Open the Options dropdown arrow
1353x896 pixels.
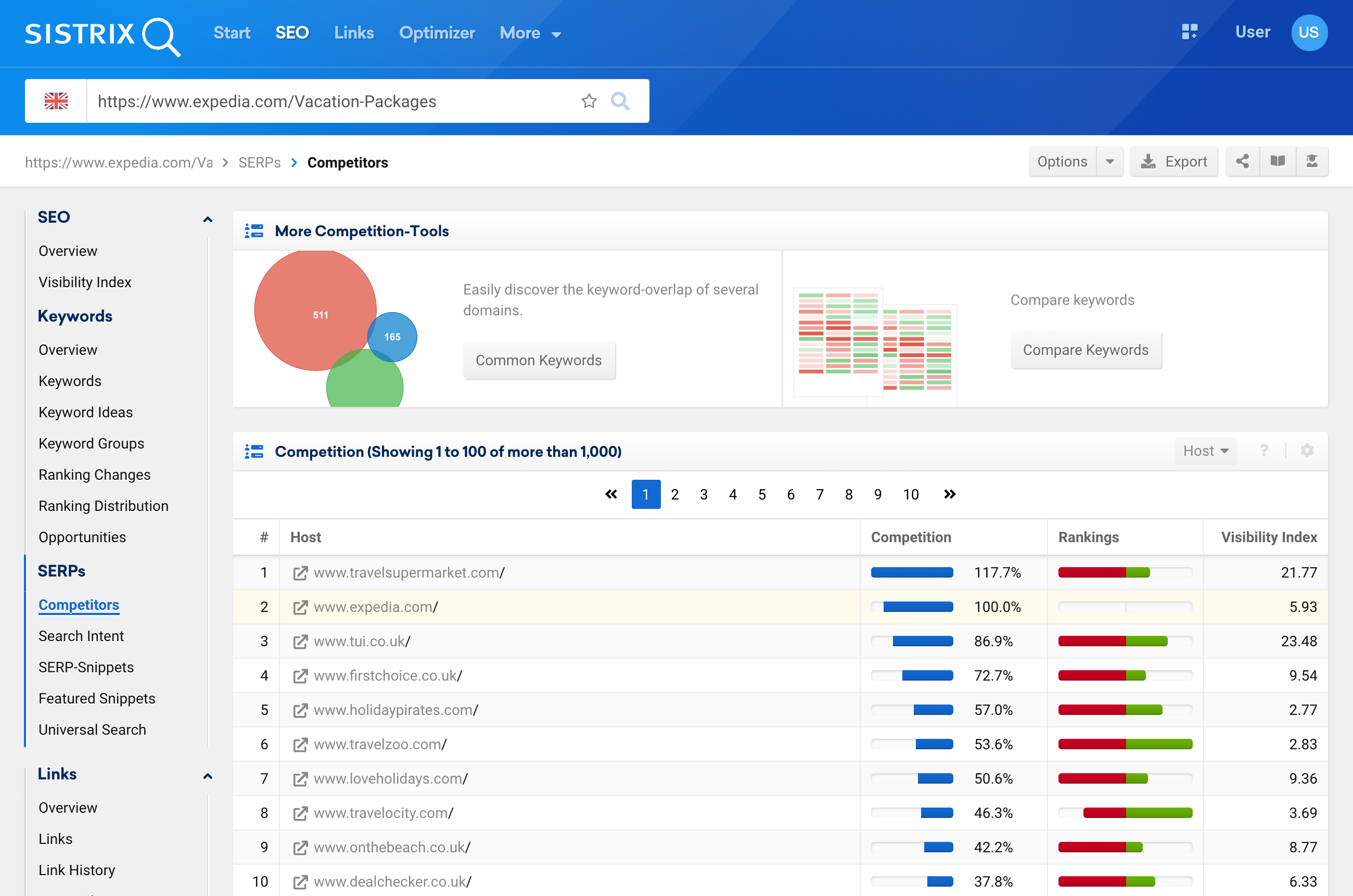click(1109, 162)
